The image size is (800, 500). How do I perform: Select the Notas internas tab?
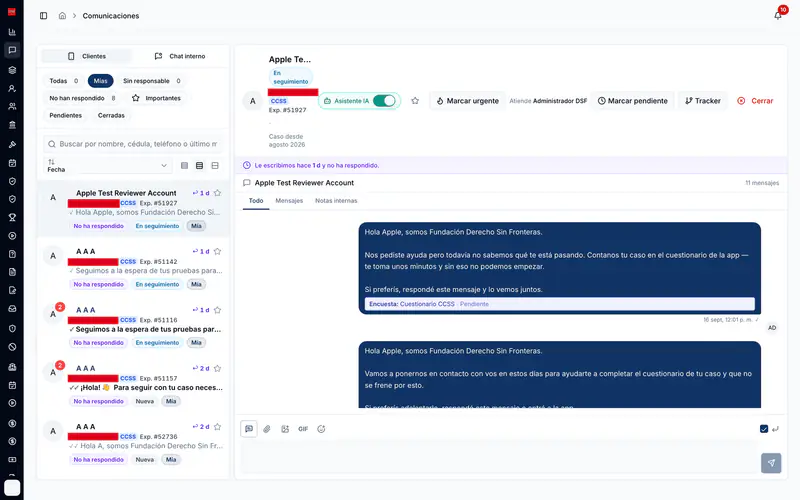[x=336, y=201]
